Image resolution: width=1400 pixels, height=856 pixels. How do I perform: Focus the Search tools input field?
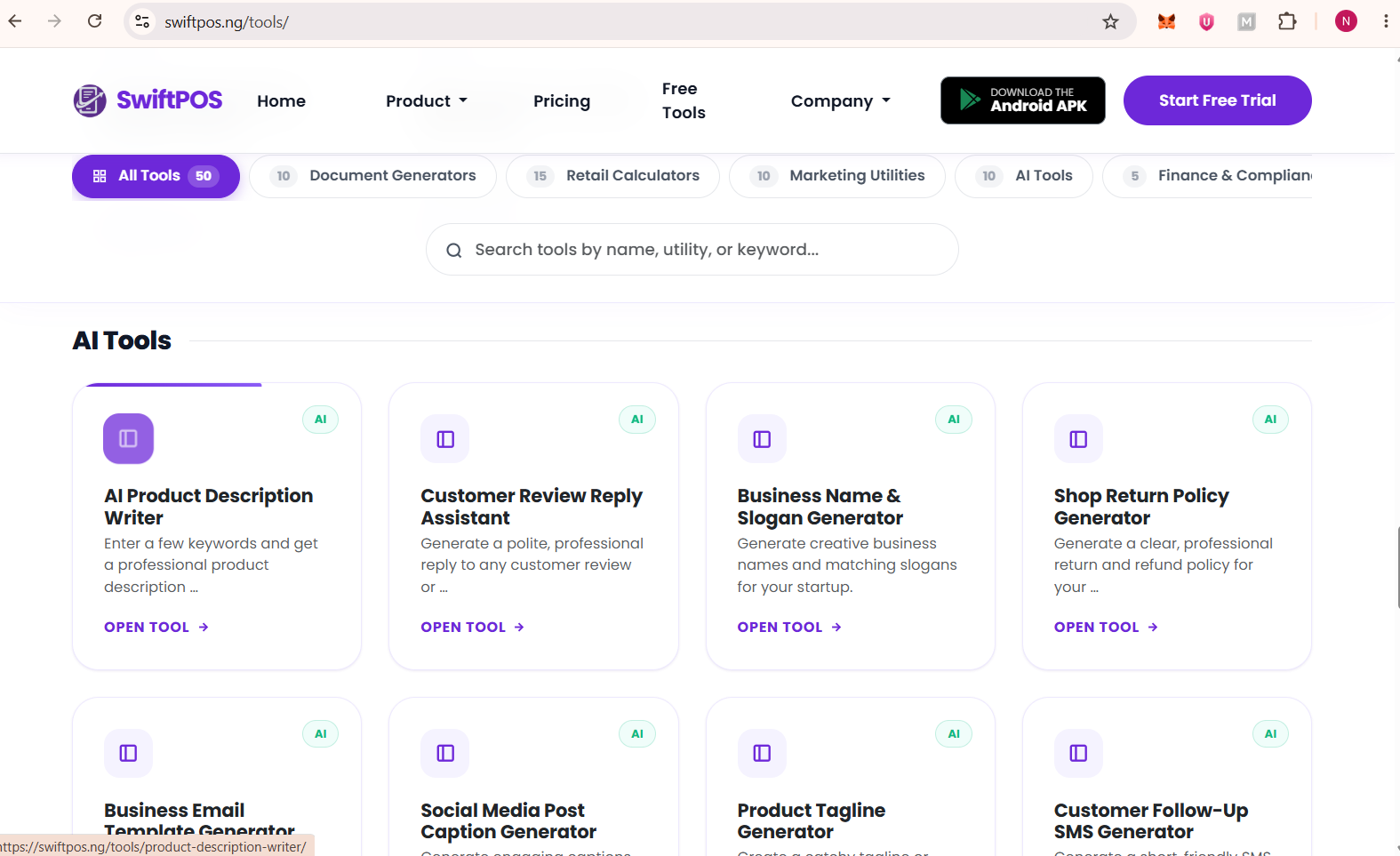click(x=692, y=250)
